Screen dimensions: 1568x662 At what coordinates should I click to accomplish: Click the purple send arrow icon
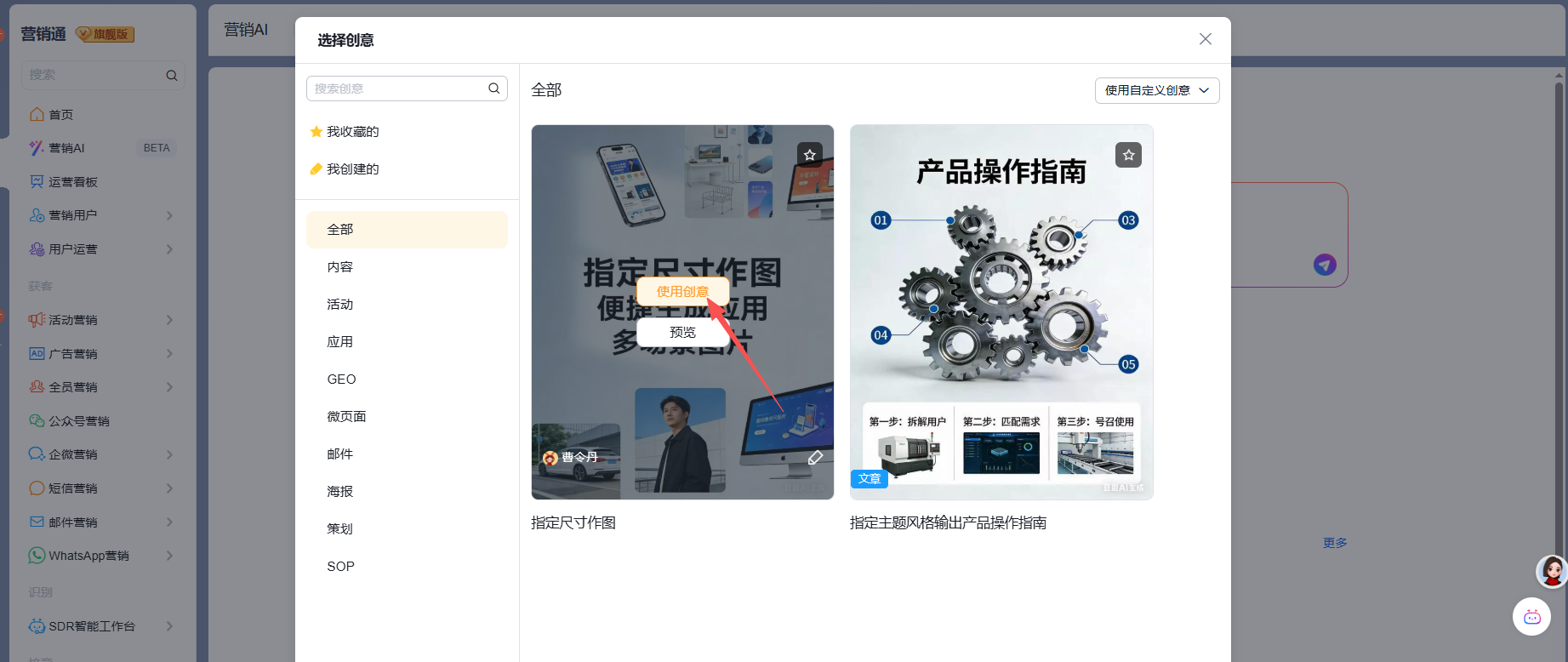(x=1325, y=265)
